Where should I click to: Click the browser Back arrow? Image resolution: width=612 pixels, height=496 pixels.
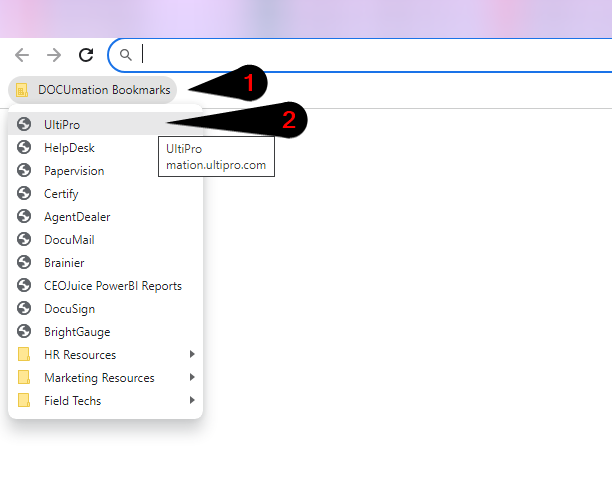pyautogui.click(x=22, y=55)
